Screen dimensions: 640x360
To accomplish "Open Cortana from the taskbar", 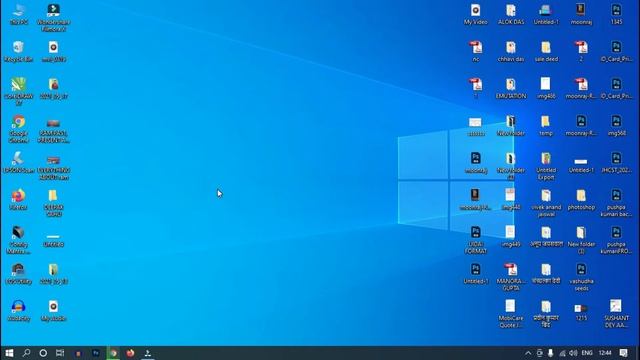I will tap(43, 353).
